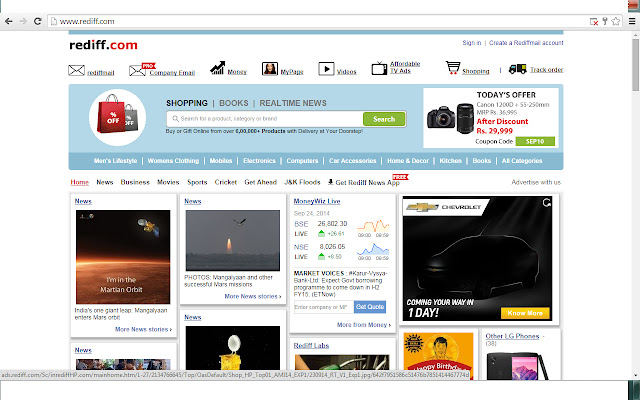Click the Enter company or MF field

click(x=323, y=307)
